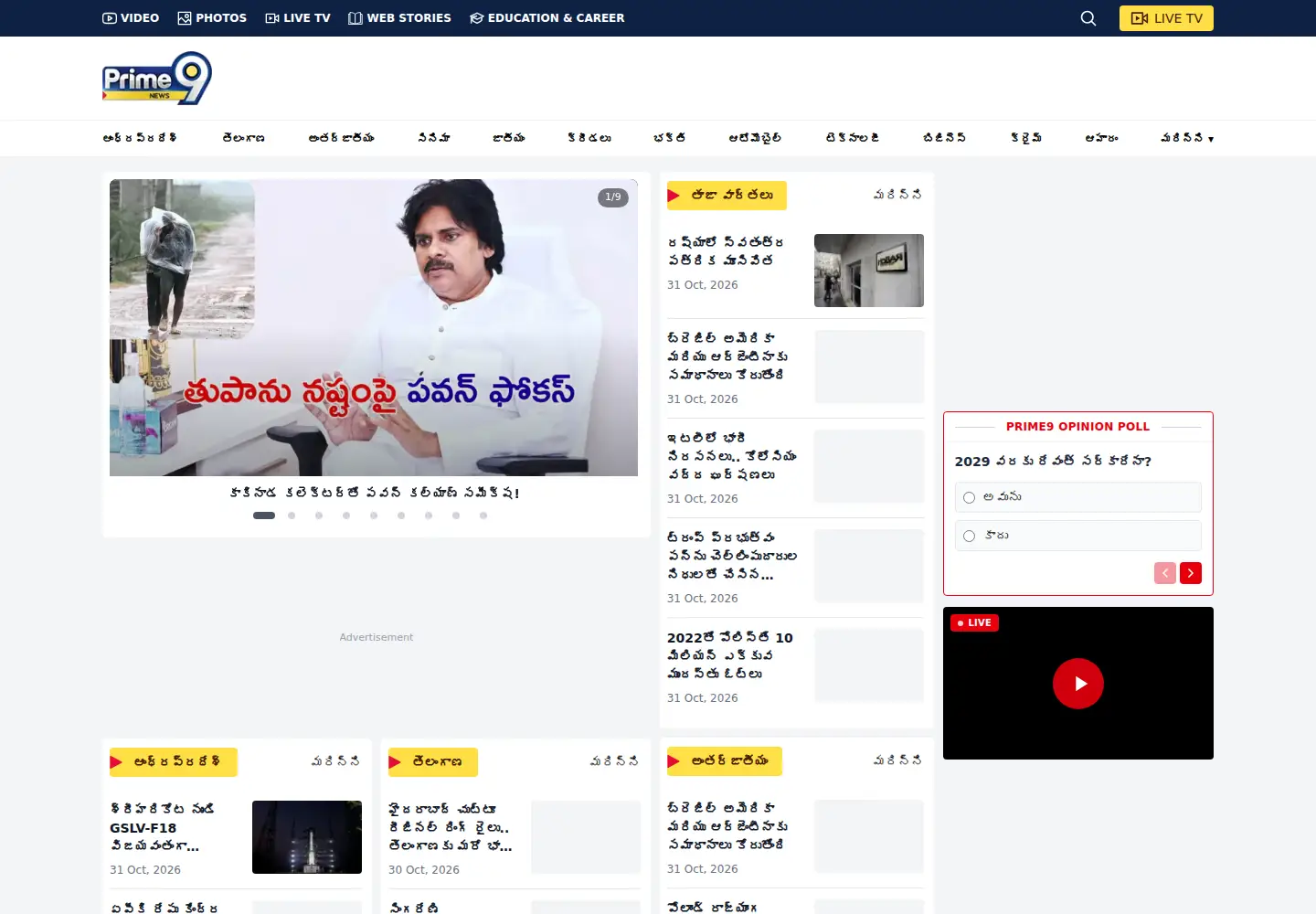Open ఆంధ్రప్రదేశ్ in the navigation bar
Screen dimensions: 1316x914
140,138
